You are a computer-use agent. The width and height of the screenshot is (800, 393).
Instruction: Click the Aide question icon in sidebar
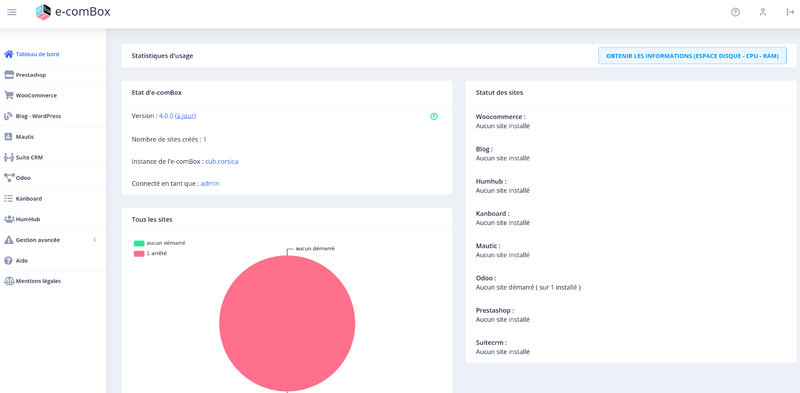tap(9, 261)
